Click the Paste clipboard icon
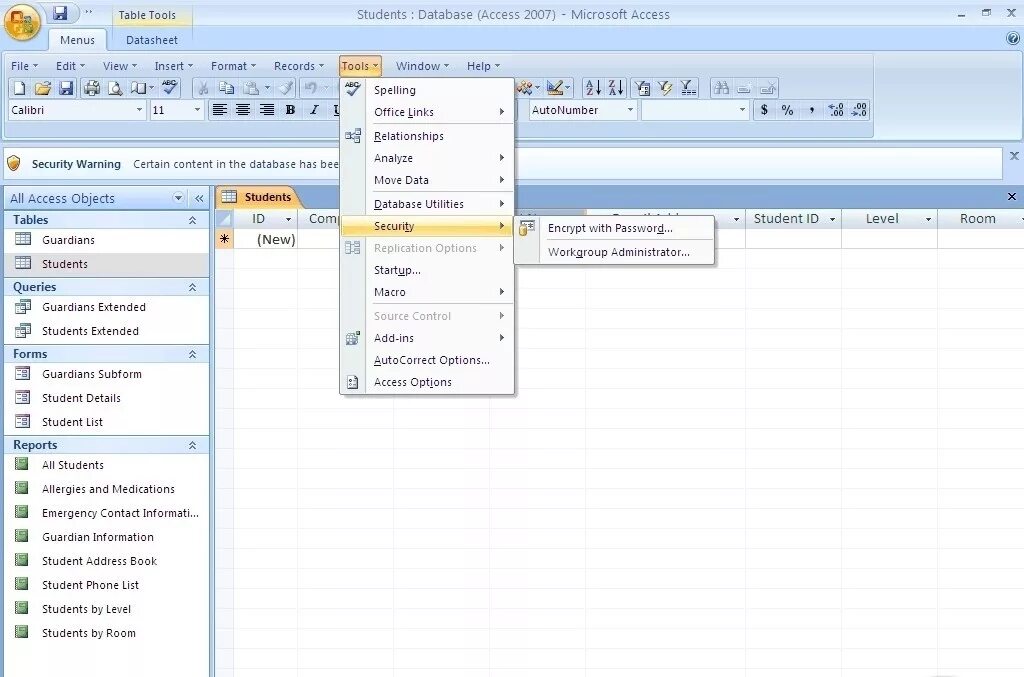Viewport: 1024px width, 677px height. [x=251, y=88]
